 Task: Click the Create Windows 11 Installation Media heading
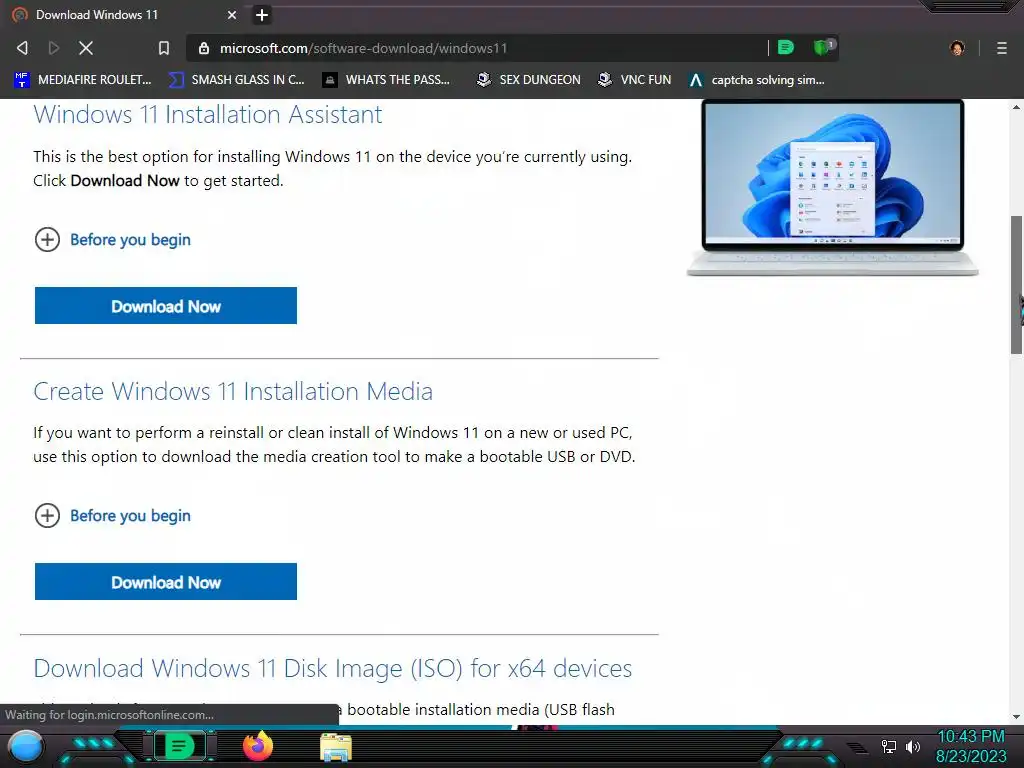233,391
